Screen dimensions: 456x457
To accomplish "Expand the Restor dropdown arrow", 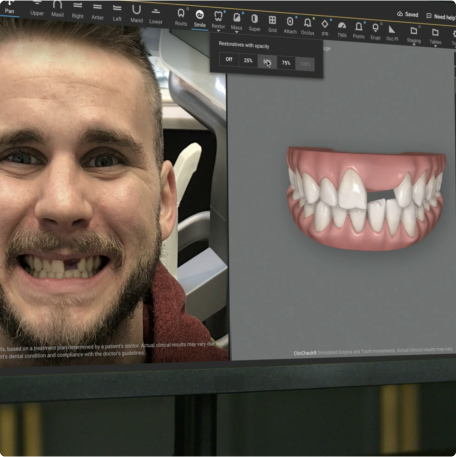I will tap(218, 31).
